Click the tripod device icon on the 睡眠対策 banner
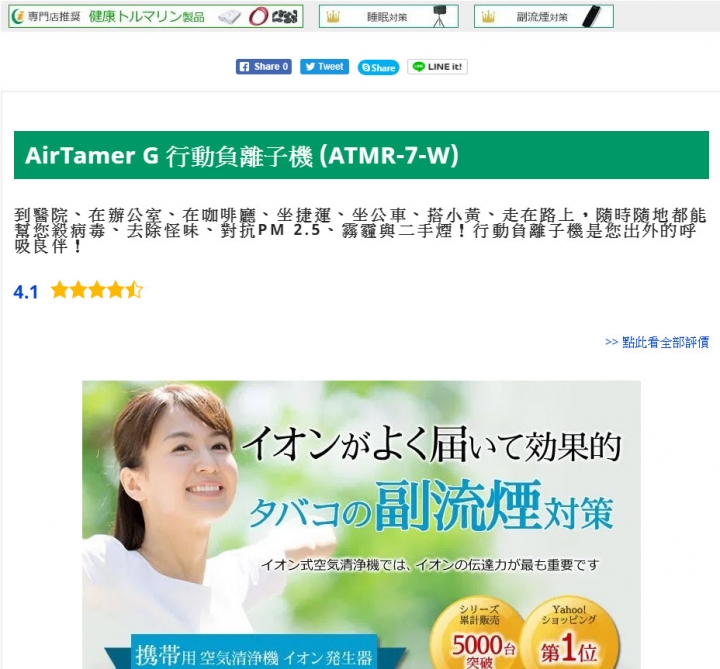 pos(439,17)
